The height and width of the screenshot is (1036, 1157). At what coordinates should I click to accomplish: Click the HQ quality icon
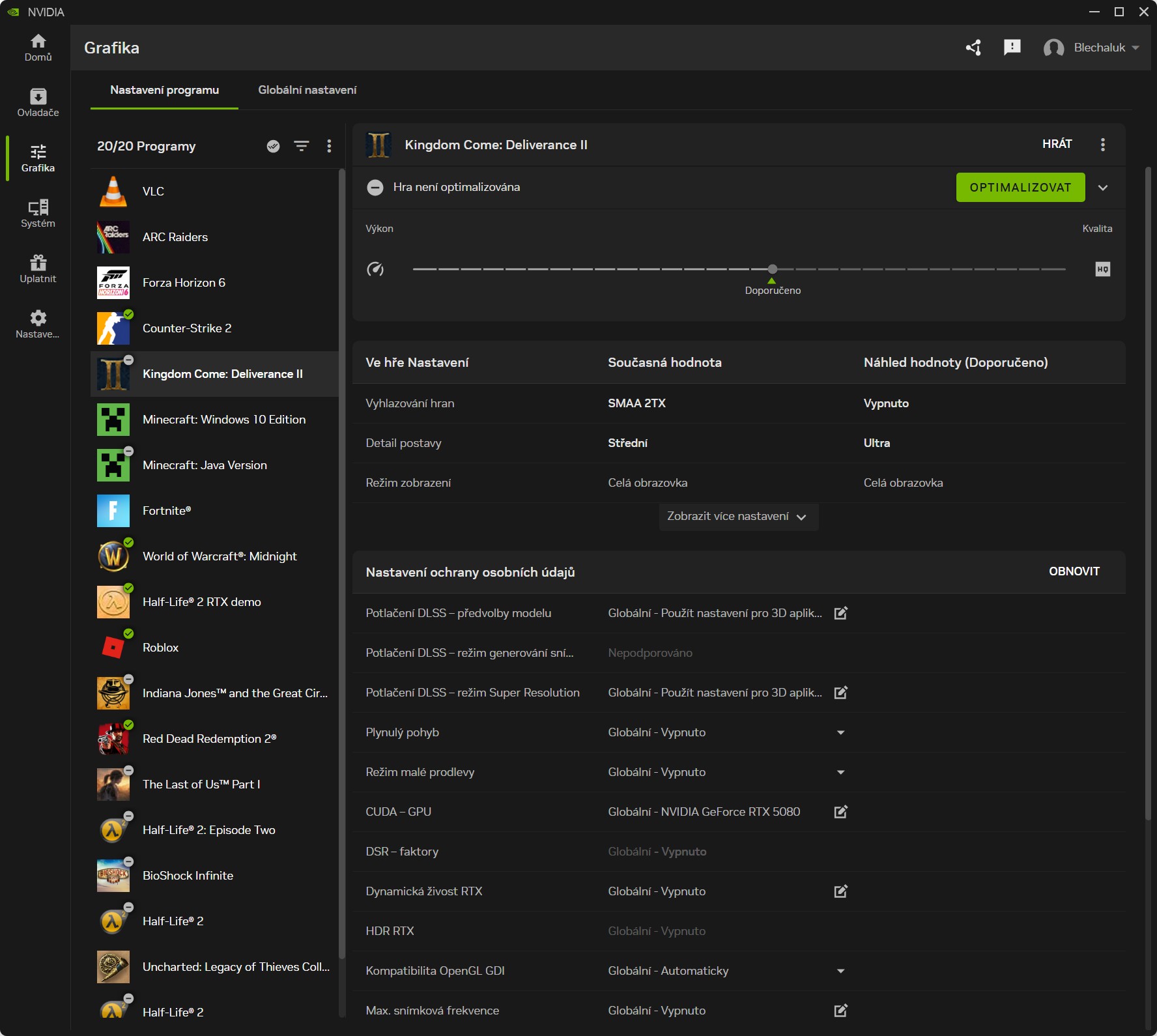[x=1103, y=269]
